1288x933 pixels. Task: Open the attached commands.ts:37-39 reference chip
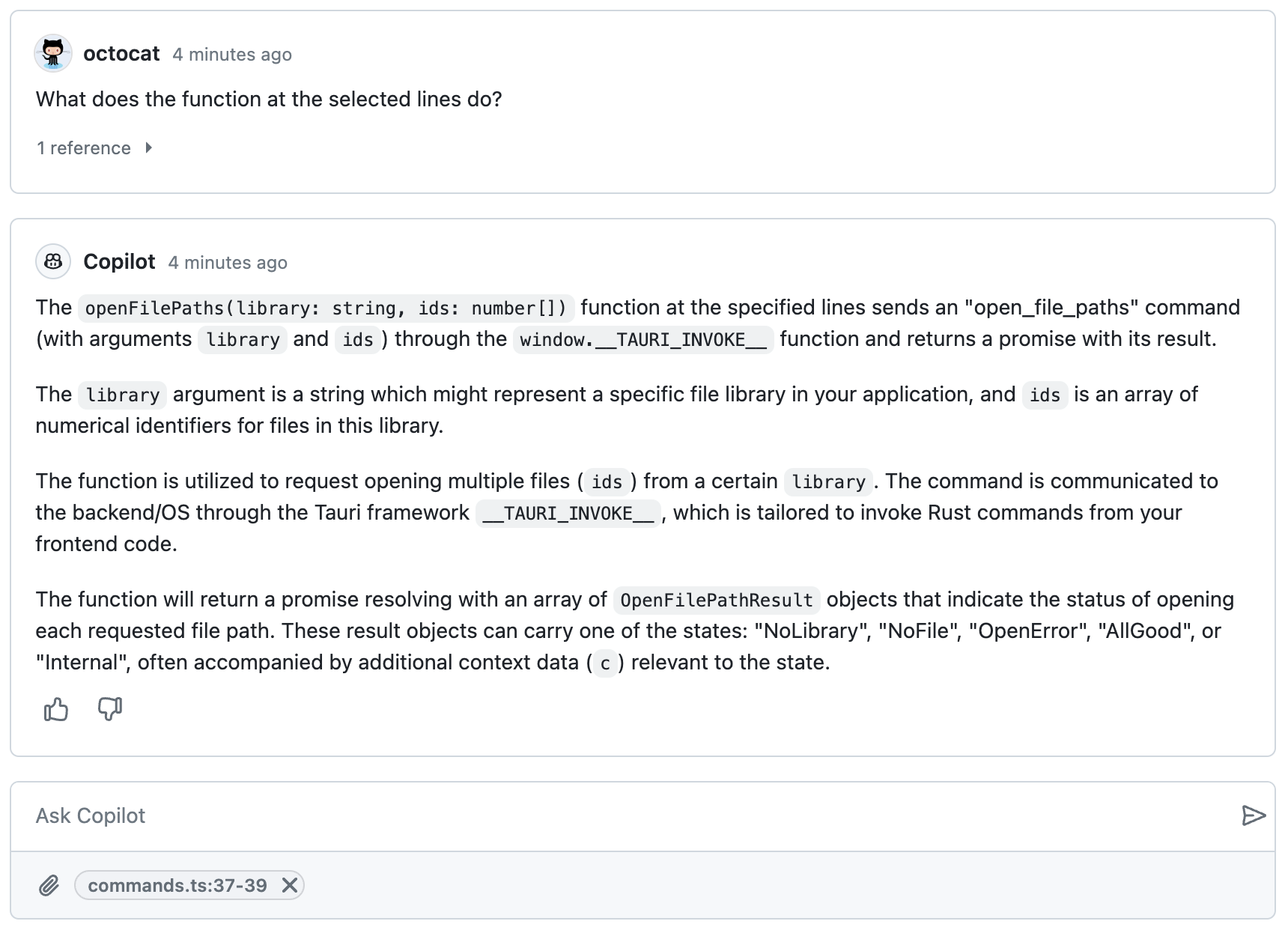[x=176, y=885]
